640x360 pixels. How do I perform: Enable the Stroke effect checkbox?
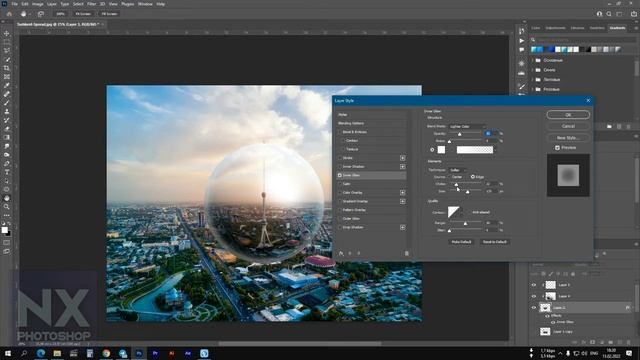(x=340, y=158)
